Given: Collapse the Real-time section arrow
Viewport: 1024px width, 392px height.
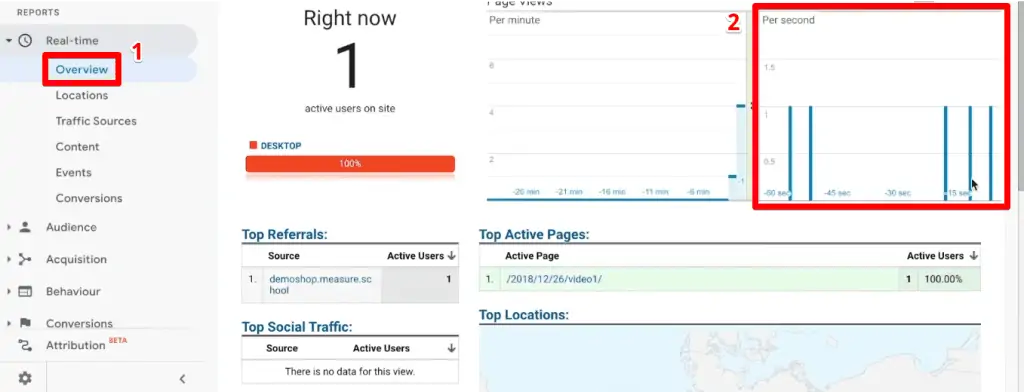Looking at the screenshot, I should (x=9, y=41).
